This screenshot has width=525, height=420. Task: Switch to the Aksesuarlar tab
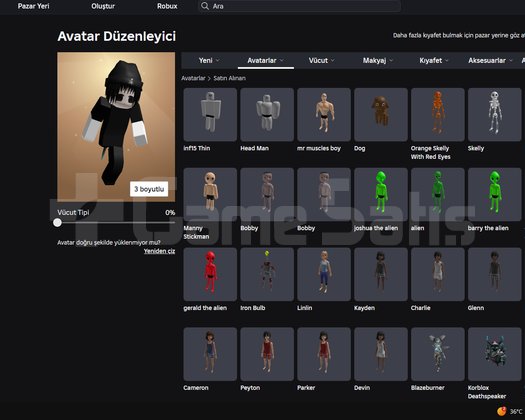[x=490, y=60]
